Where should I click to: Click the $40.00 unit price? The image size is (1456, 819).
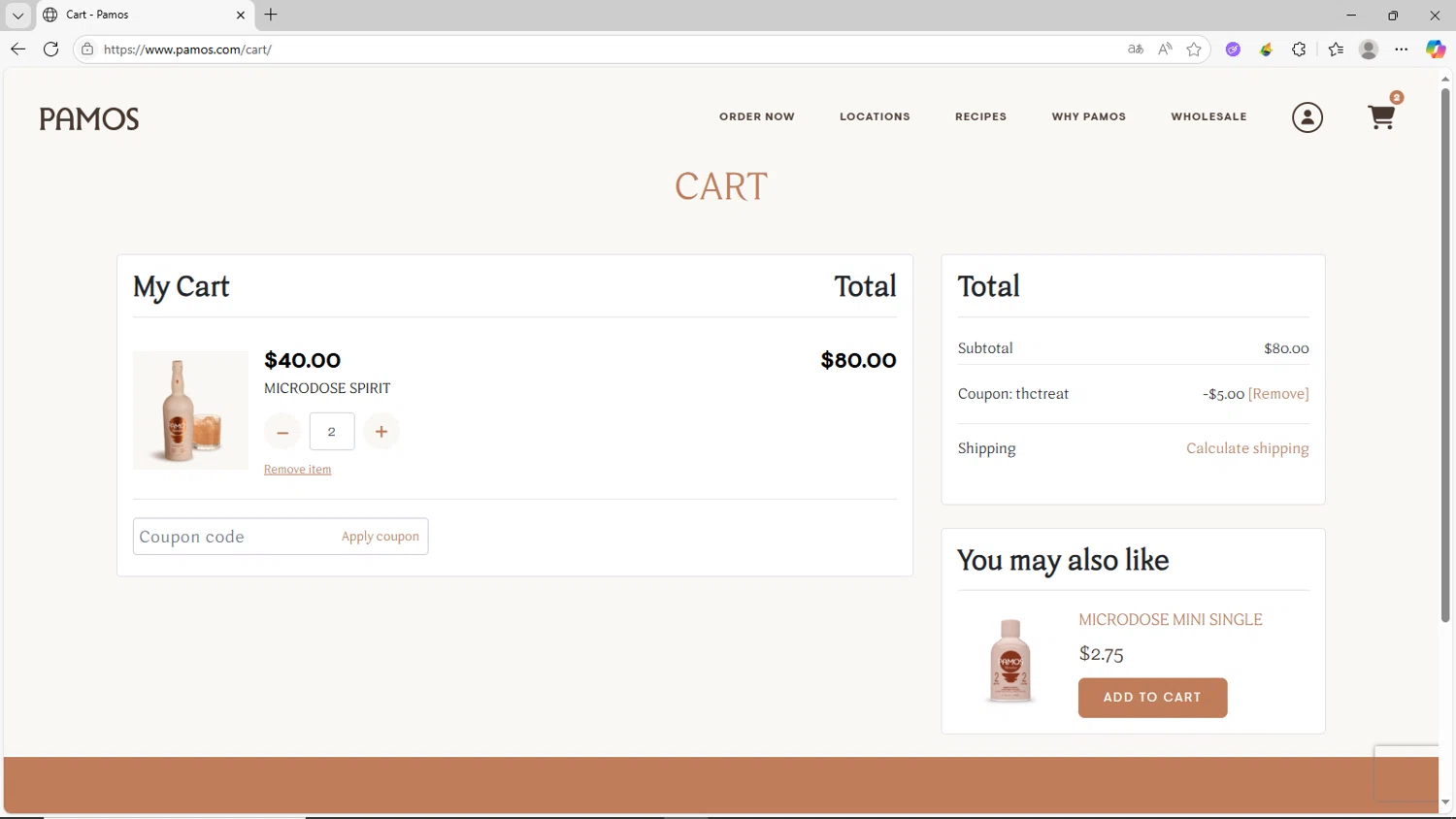point(302,360)
